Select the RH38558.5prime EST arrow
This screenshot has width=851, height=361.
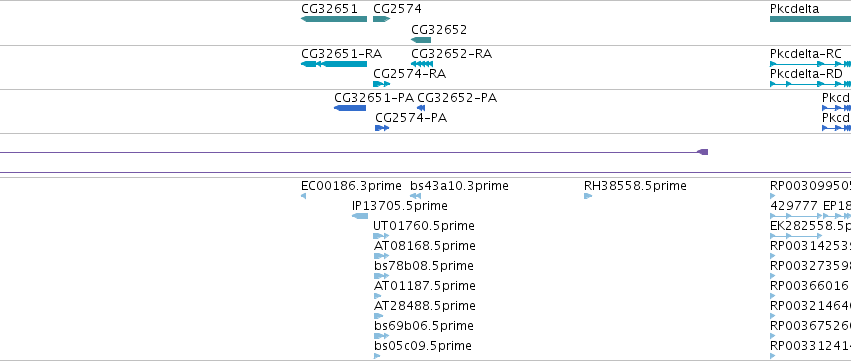pyautogui.click(x=588, y=196)
